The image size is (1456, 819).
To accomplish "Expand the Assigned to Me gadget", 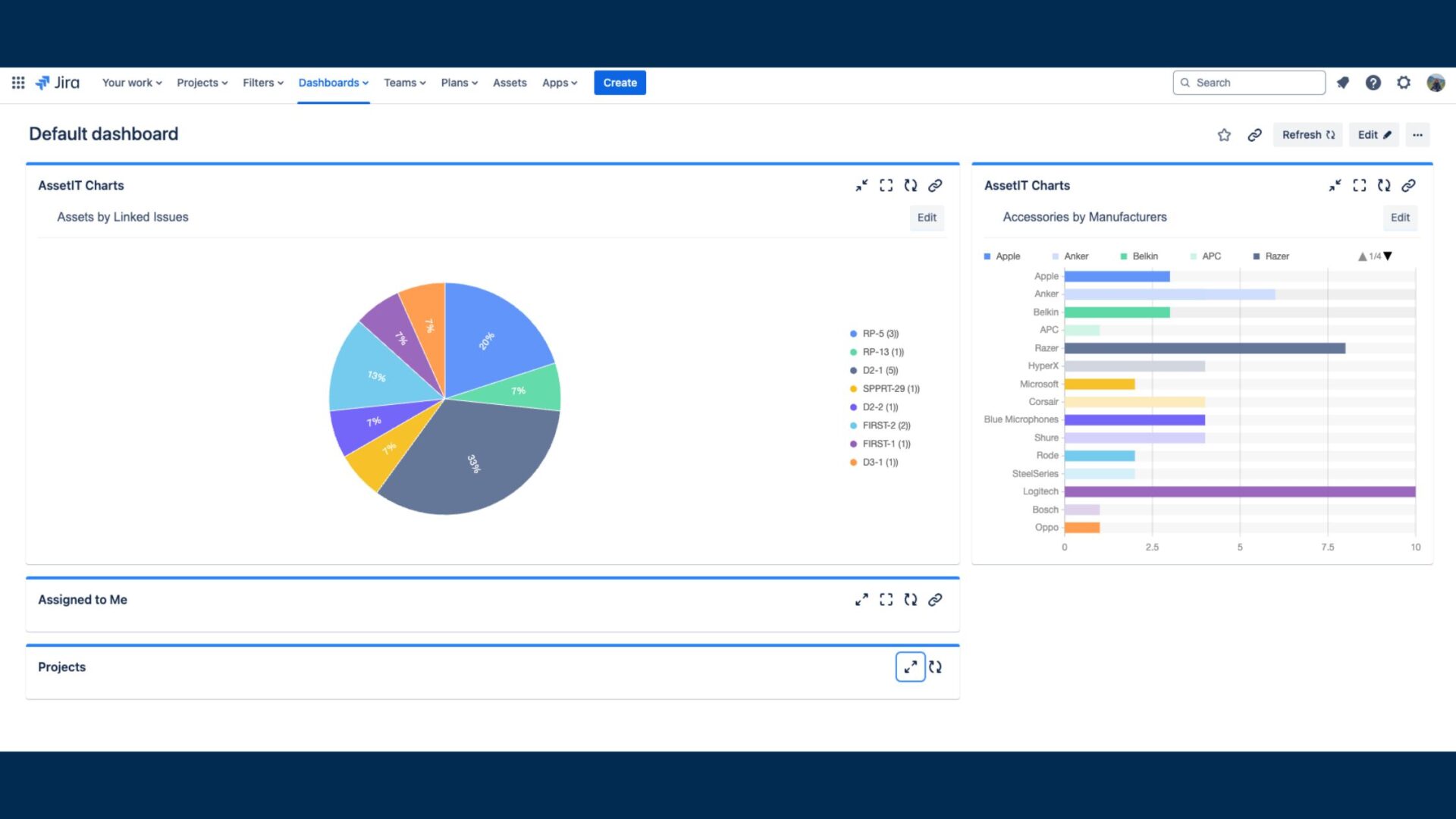I will click(x=861, y=599).
